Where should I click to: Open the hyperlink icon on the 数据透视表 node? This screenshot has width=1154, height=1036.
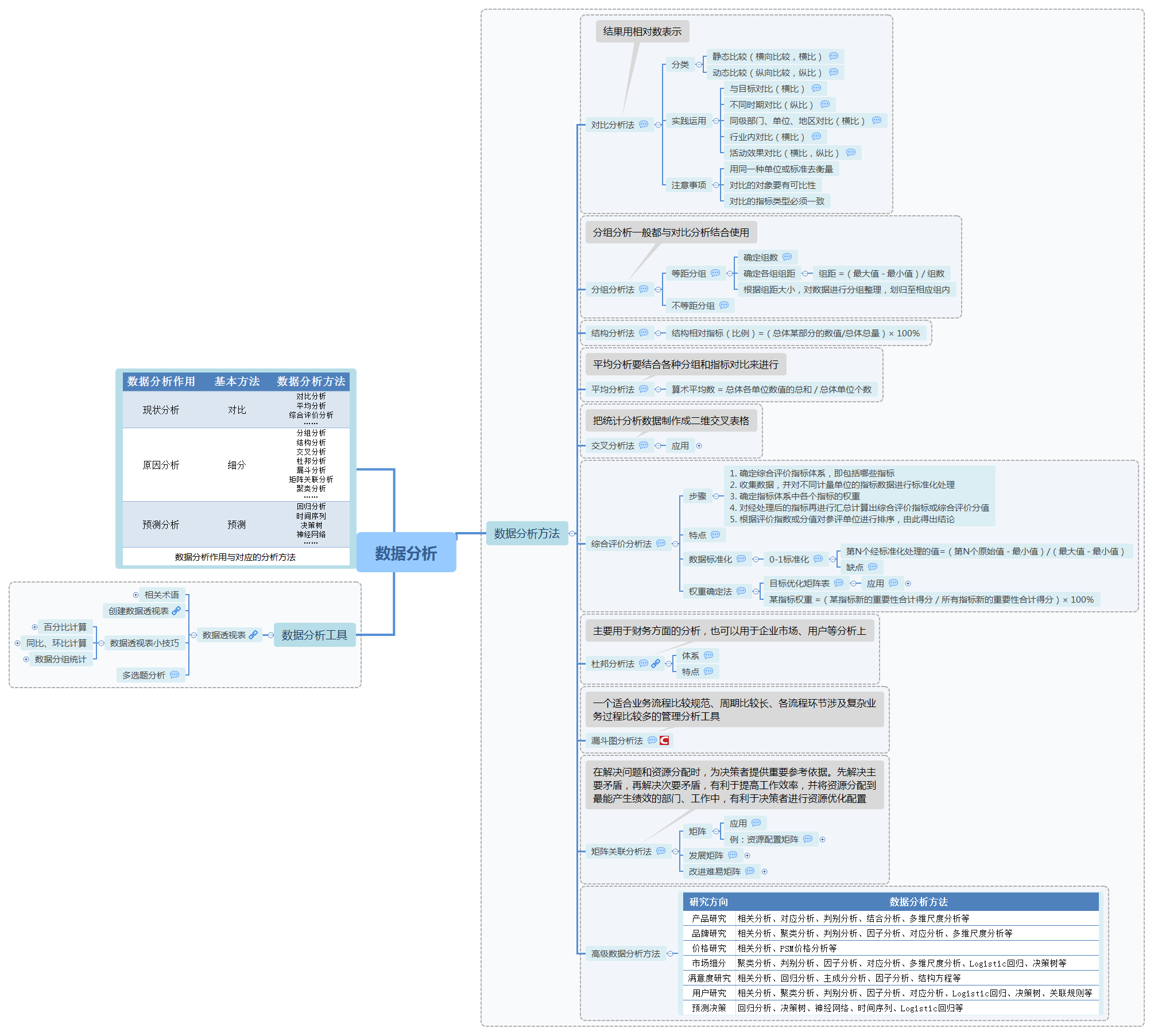[x=253, y=635]
